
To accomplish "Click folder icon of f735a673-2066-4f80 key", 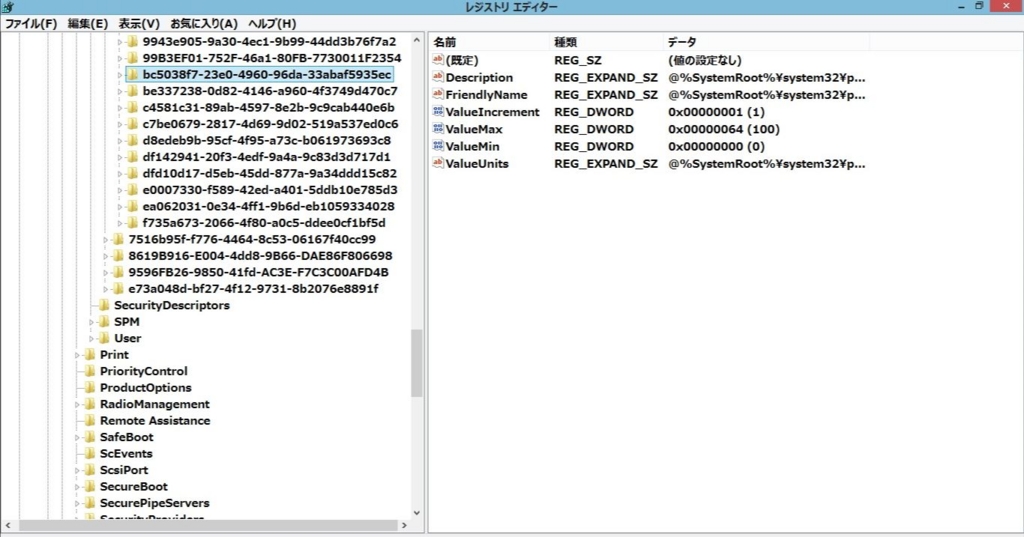I will pyautogui.click(x=133, y=223).
